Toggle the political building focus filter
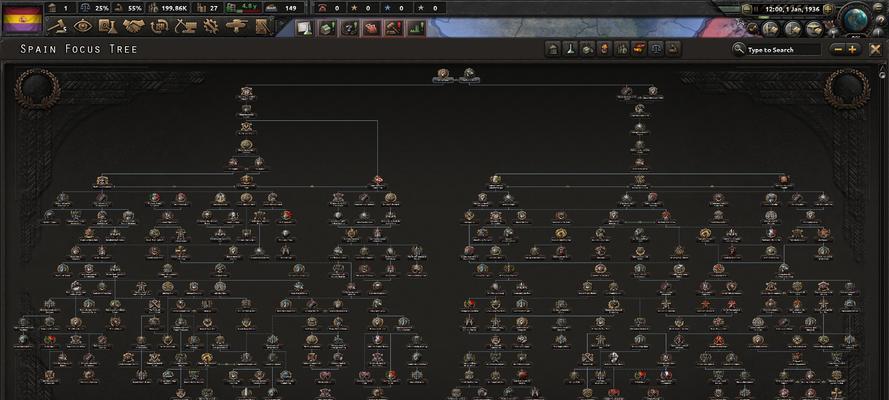 [x=553, y=49]
